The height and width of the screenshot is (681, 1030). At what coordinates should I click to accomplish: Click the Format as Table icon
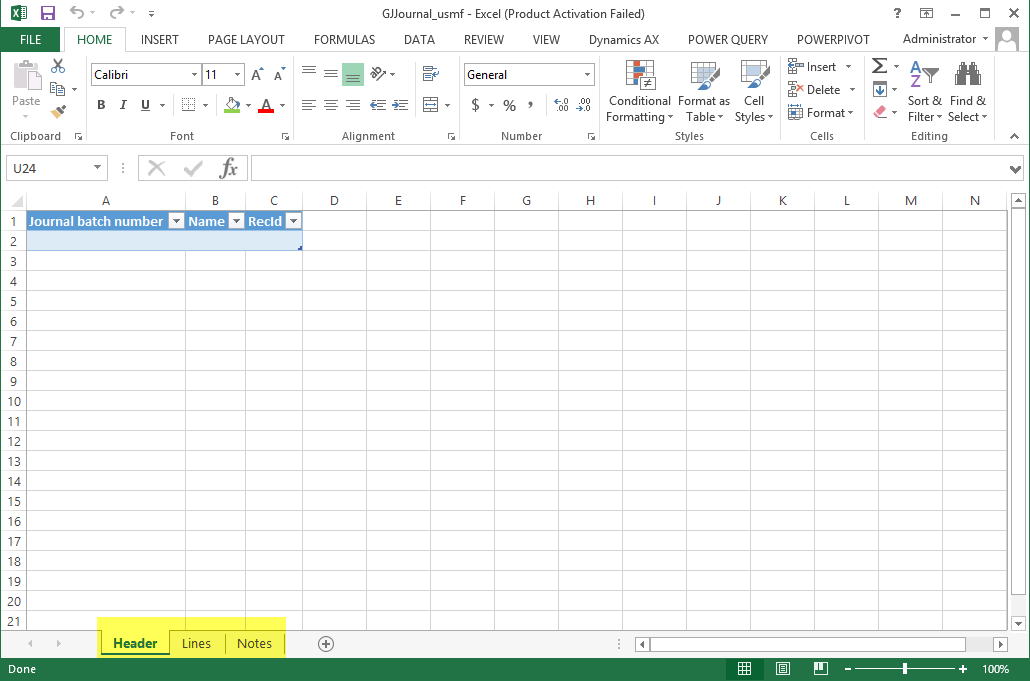pyautogui.click(x=704, y=92)
